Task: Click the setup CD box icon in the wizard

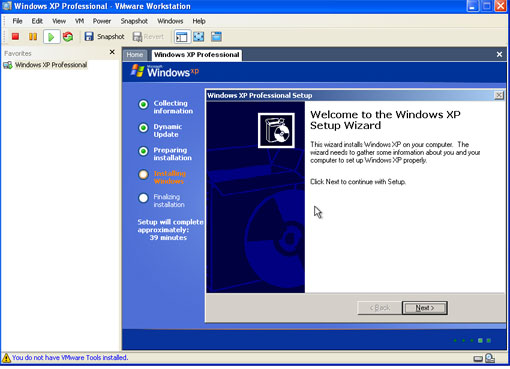Action: click(x=276, y=130)
